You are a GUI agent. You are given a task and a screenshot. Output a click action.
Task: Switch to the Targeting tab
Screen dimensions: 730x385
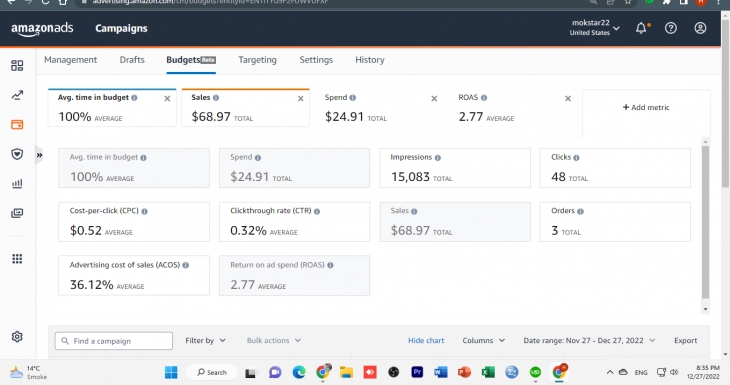tap(257, 60)
